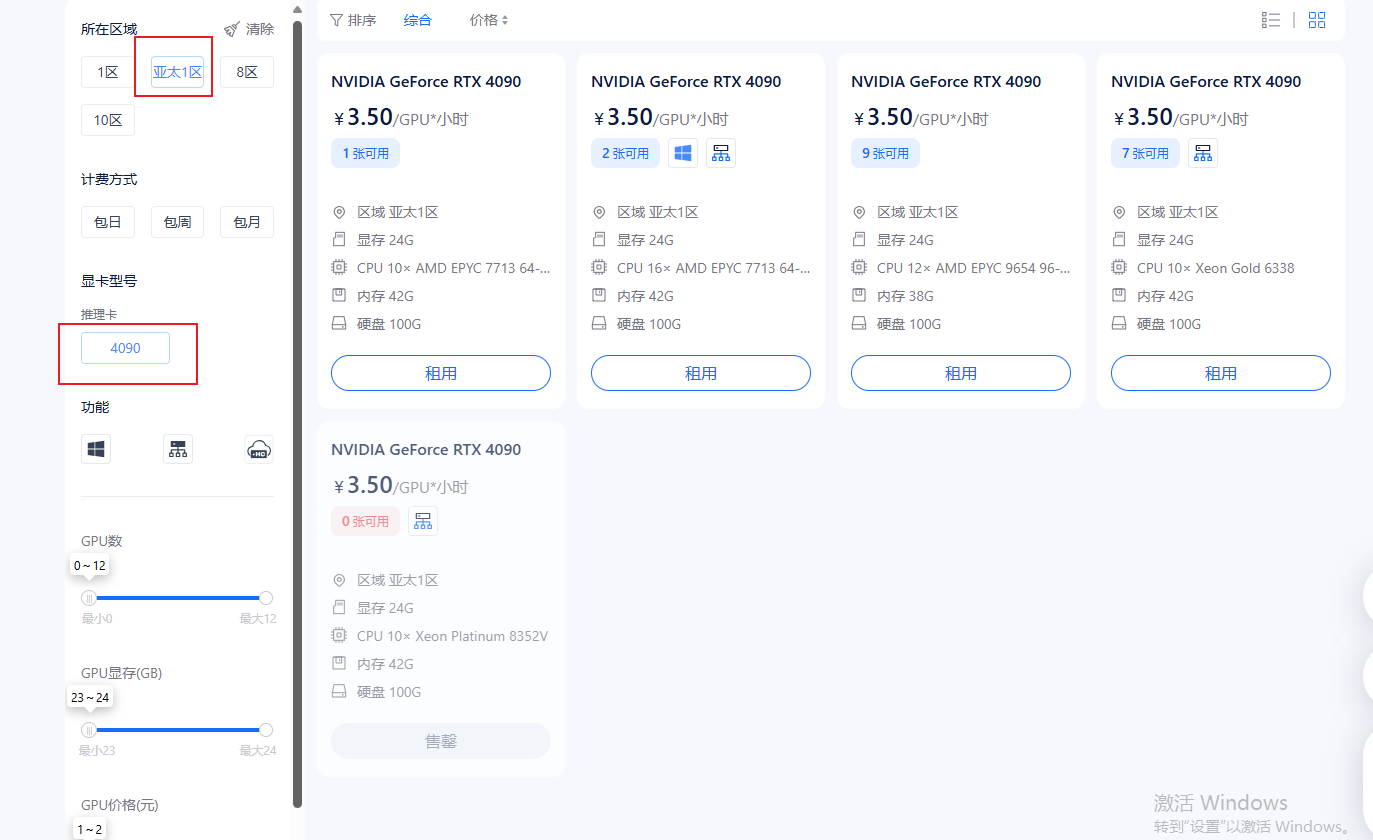Switch to list view layout icon
This screenshot has width=1373, height=840.
(1271, 20)
